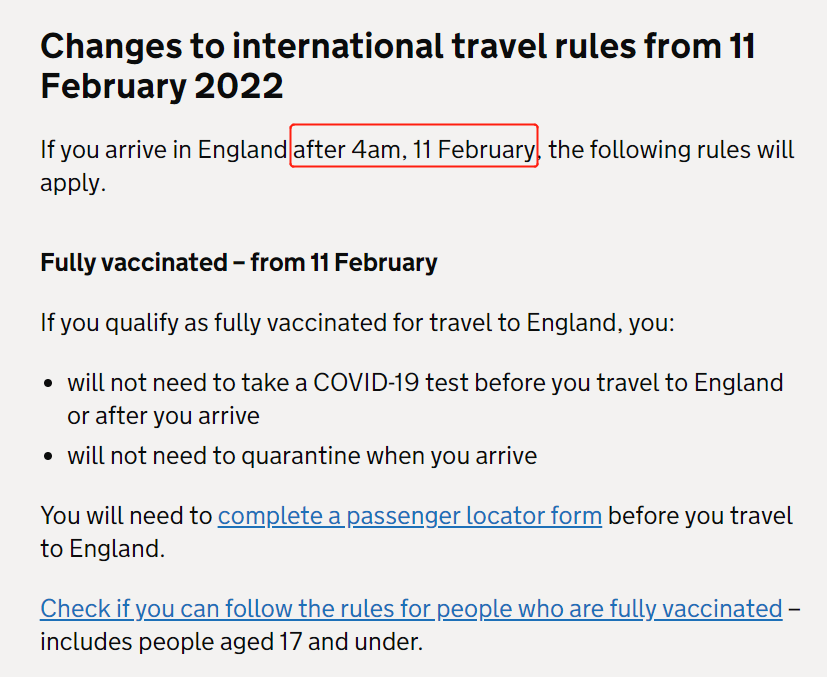Click the bullet text about not needing to quarantine
Screen dimensions: 827x677
coord(302,456)
